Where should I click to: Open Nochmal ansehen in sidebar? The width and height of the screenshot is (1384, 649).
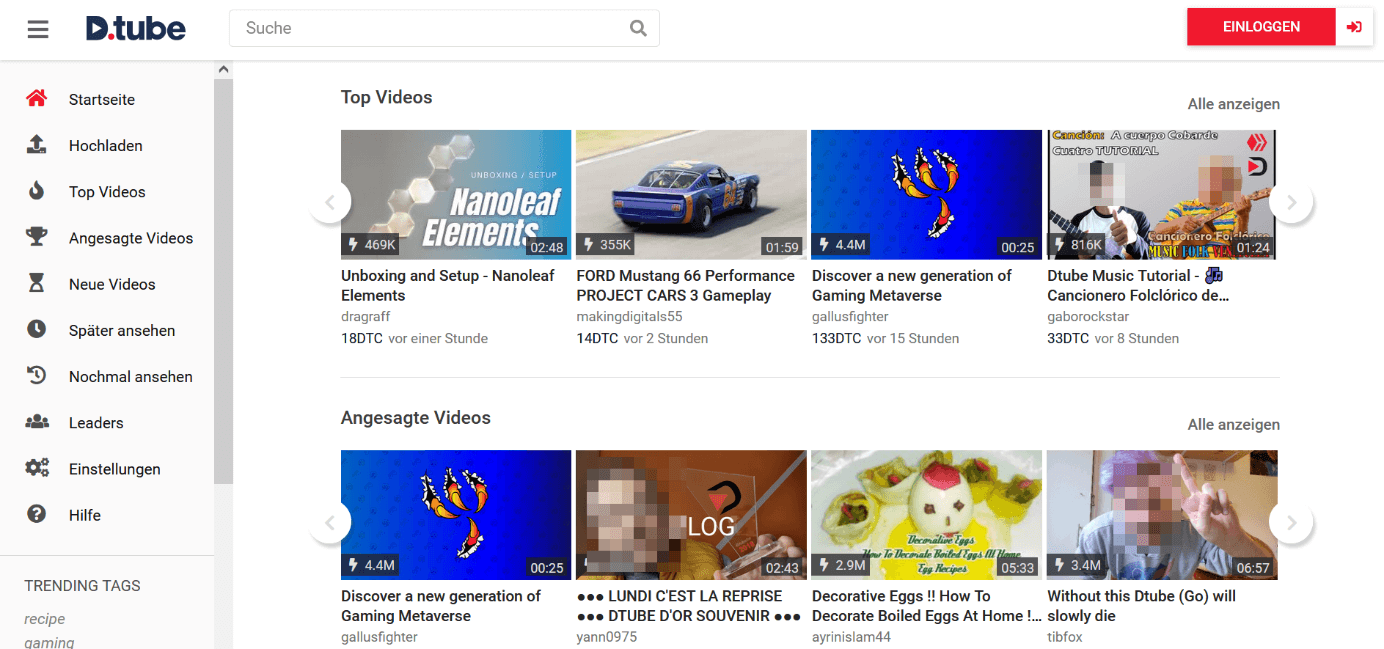coord(131,376)
